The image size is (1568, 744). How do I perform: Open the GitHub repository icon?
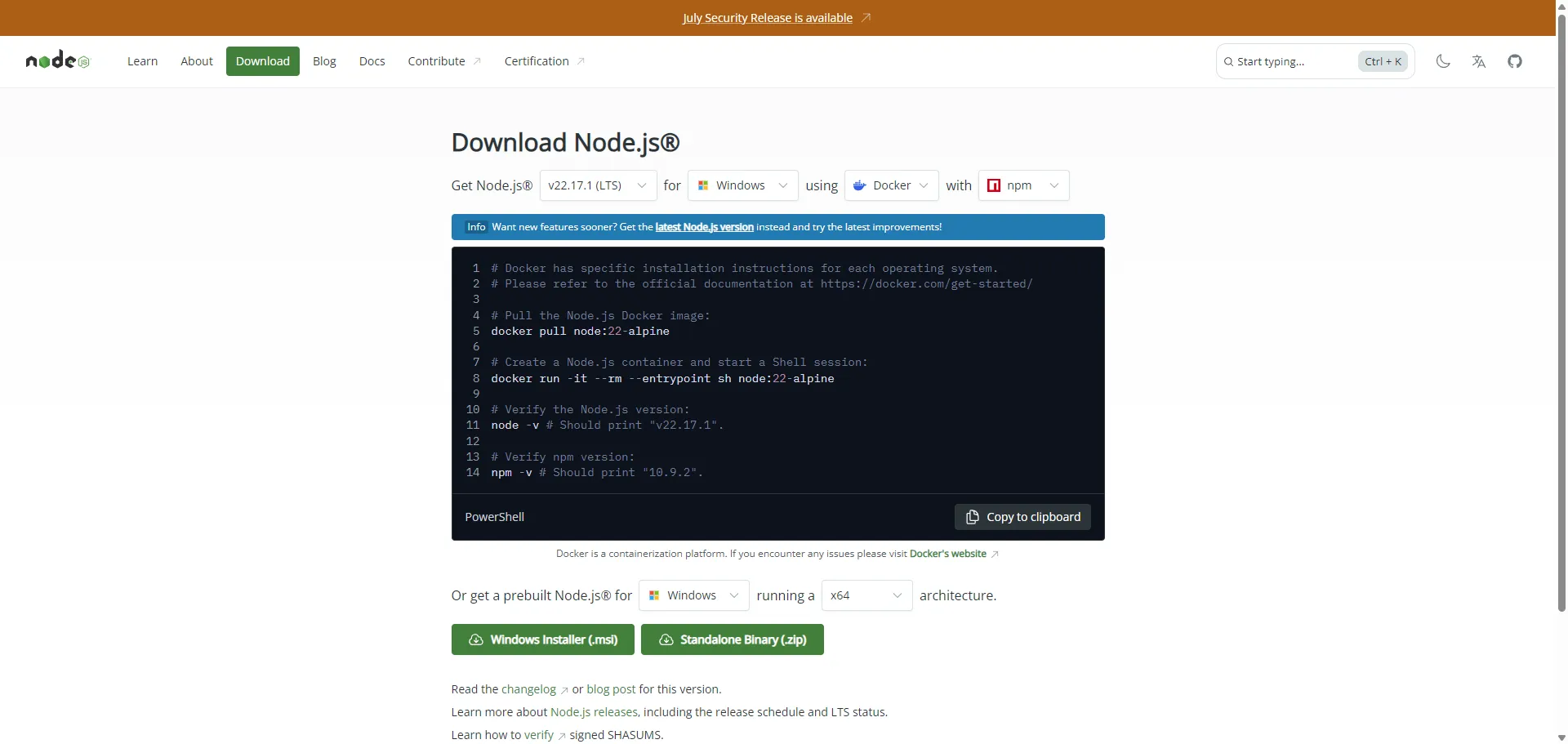[1515, 60]
